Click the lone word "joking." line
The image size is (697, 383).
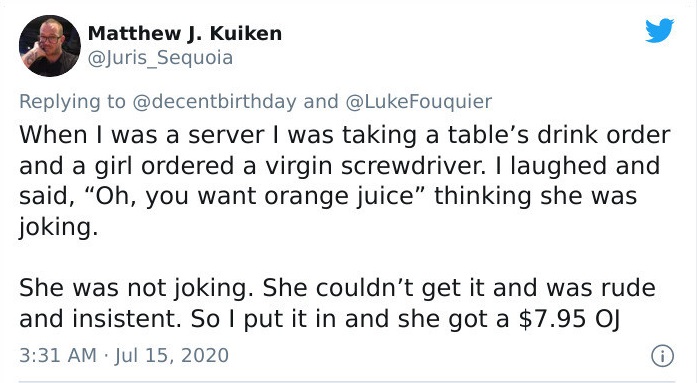click(58, 227)
